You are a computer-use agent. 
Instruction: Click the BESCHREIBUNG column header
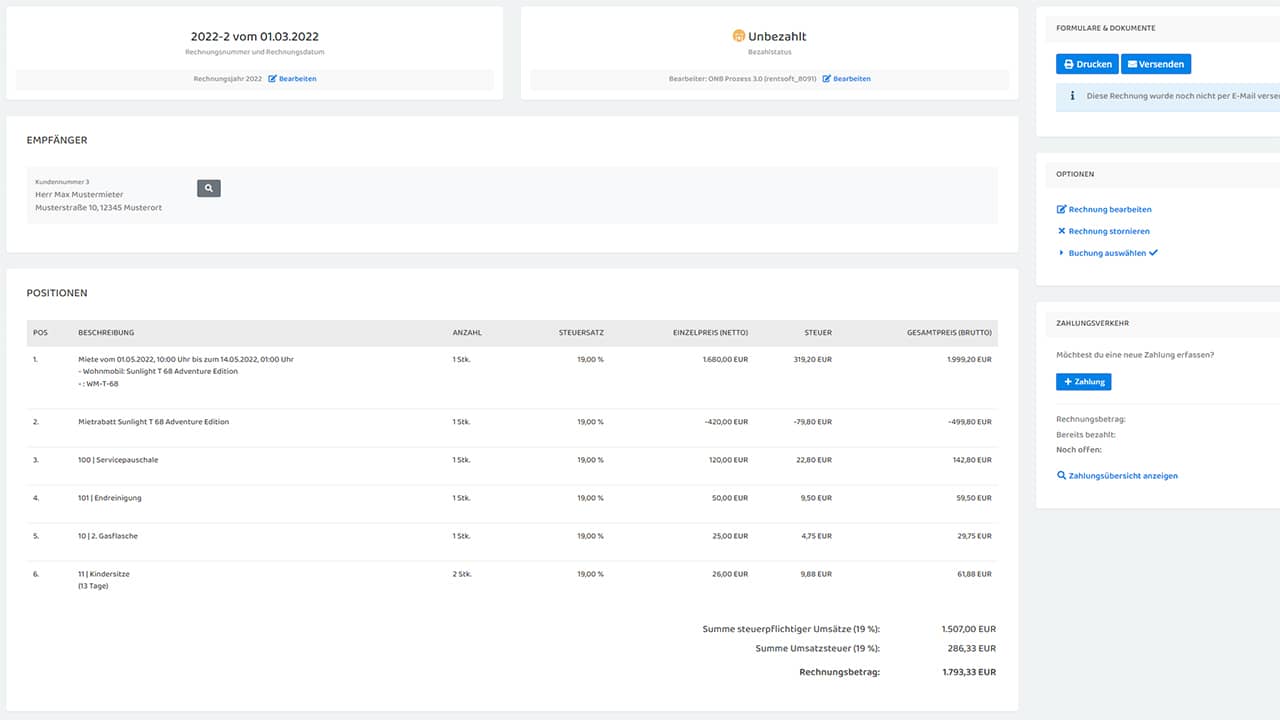coord(106,333)
